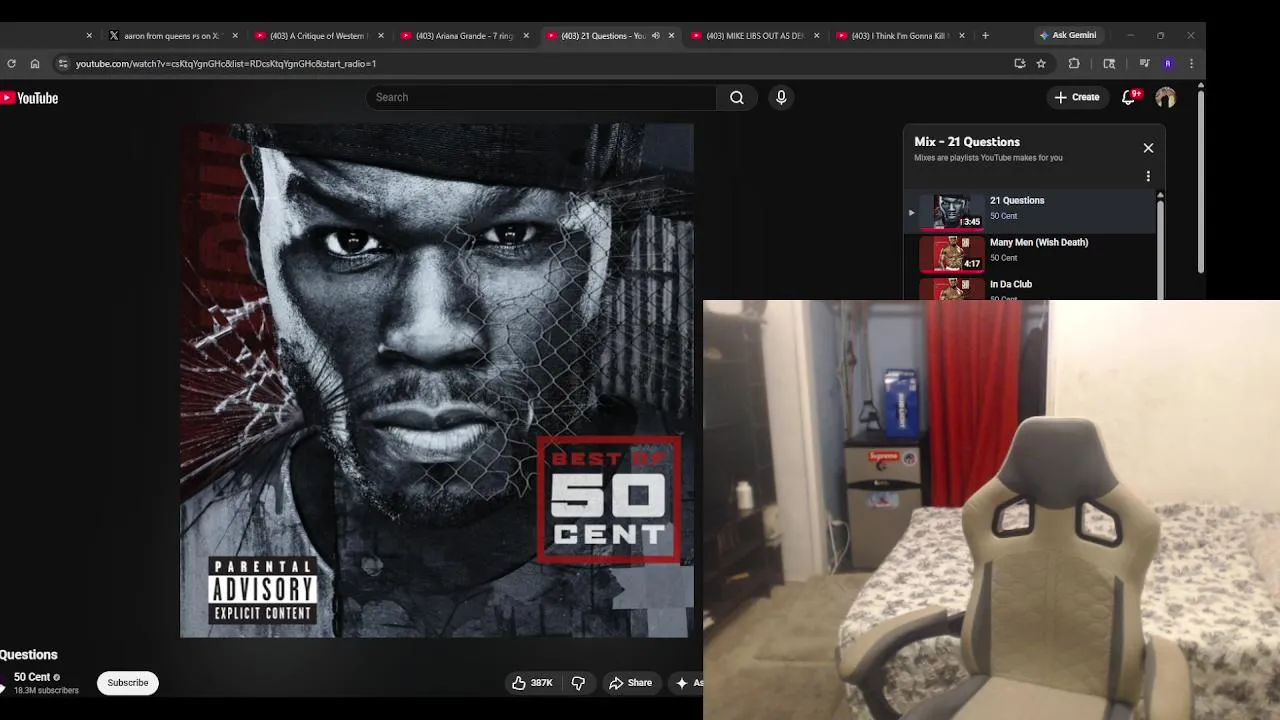This screenshot has width=1280, height=720.
Task: Close the Ariana Grande - 7 rings tab
Action: [526, 35]
